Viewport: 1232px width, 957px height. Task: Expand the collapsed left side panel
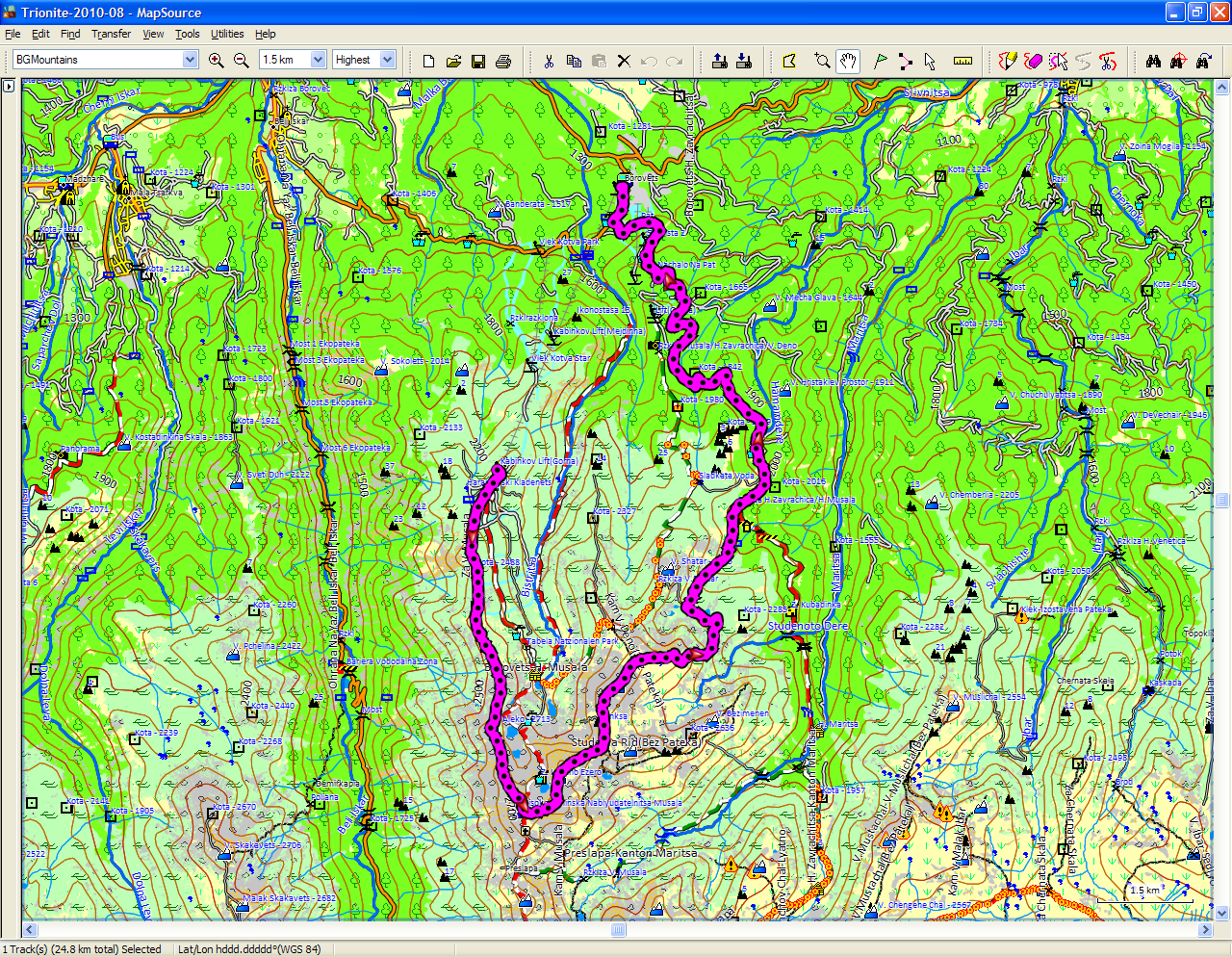9,86
